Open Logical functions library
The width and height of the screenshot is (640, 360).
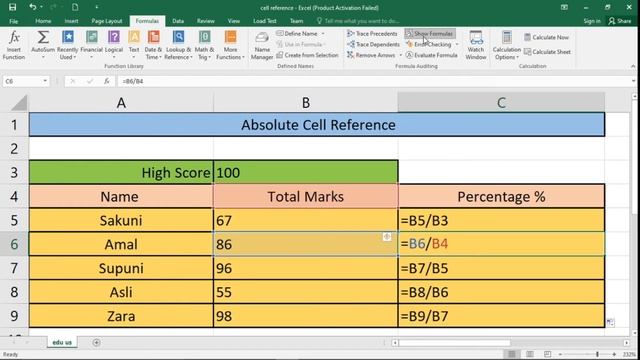tap(114, 45)
